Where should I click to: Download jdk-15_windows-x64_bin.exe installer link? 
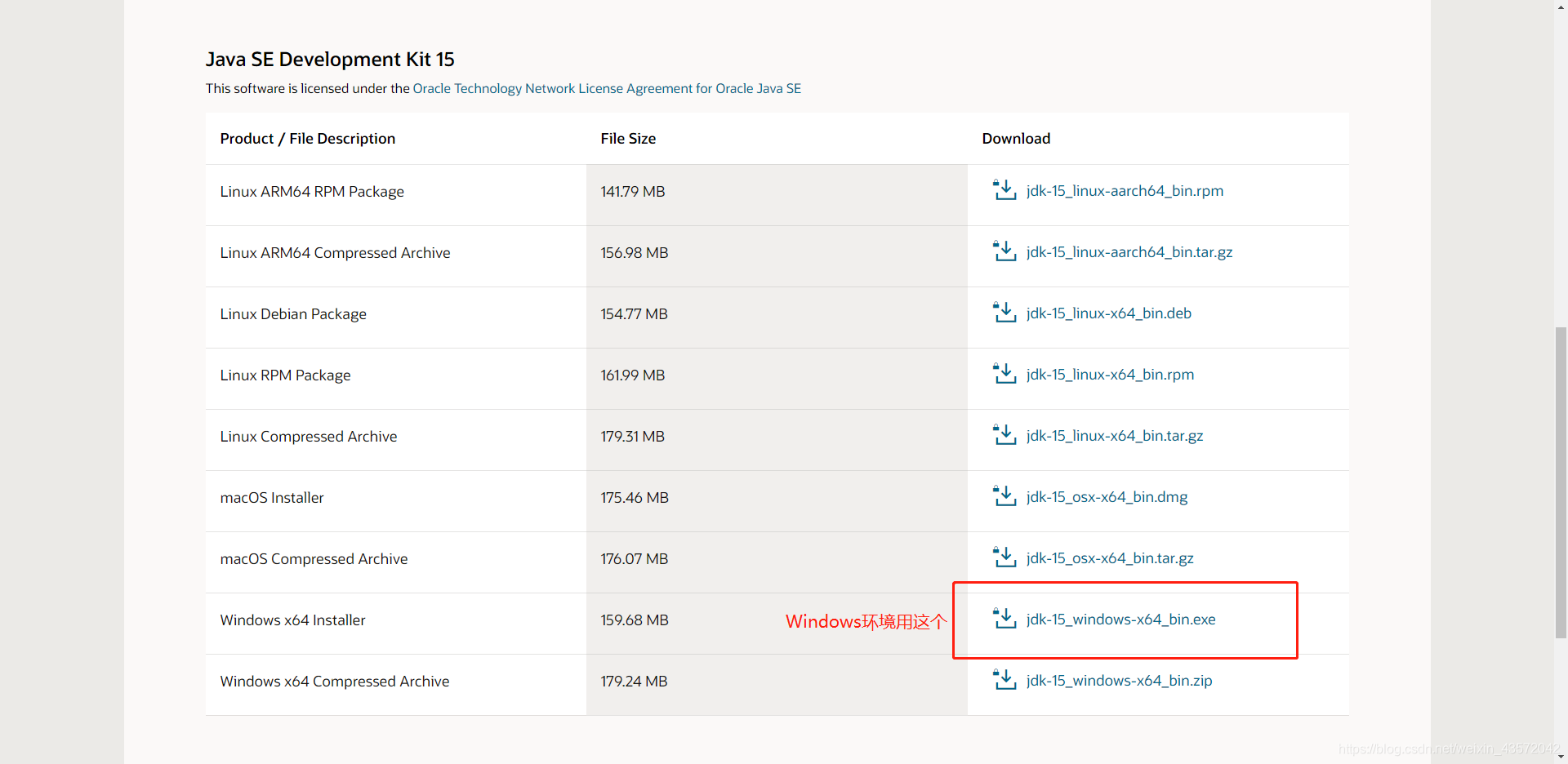[1120, 620]
